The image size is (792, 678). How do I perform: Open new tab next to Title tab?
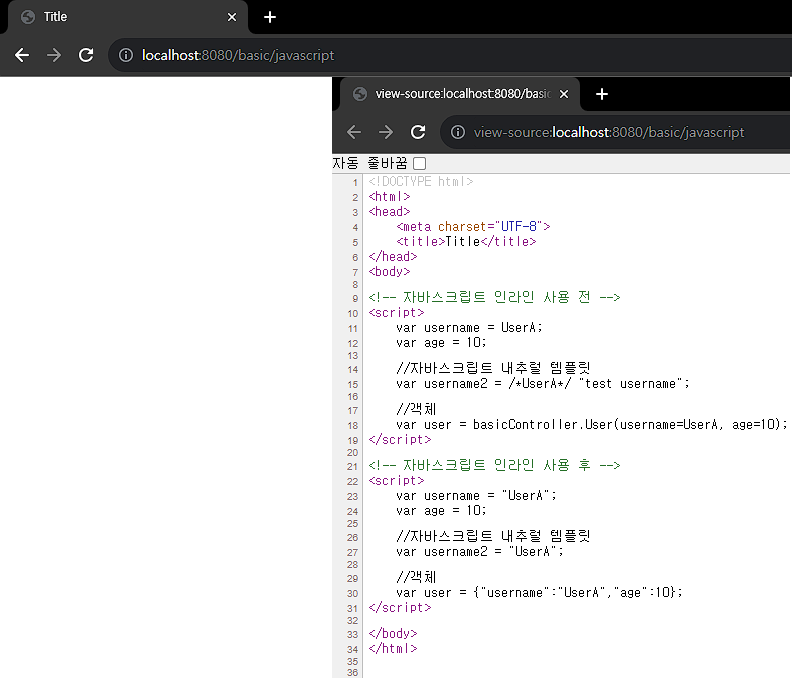coord(270,17)
